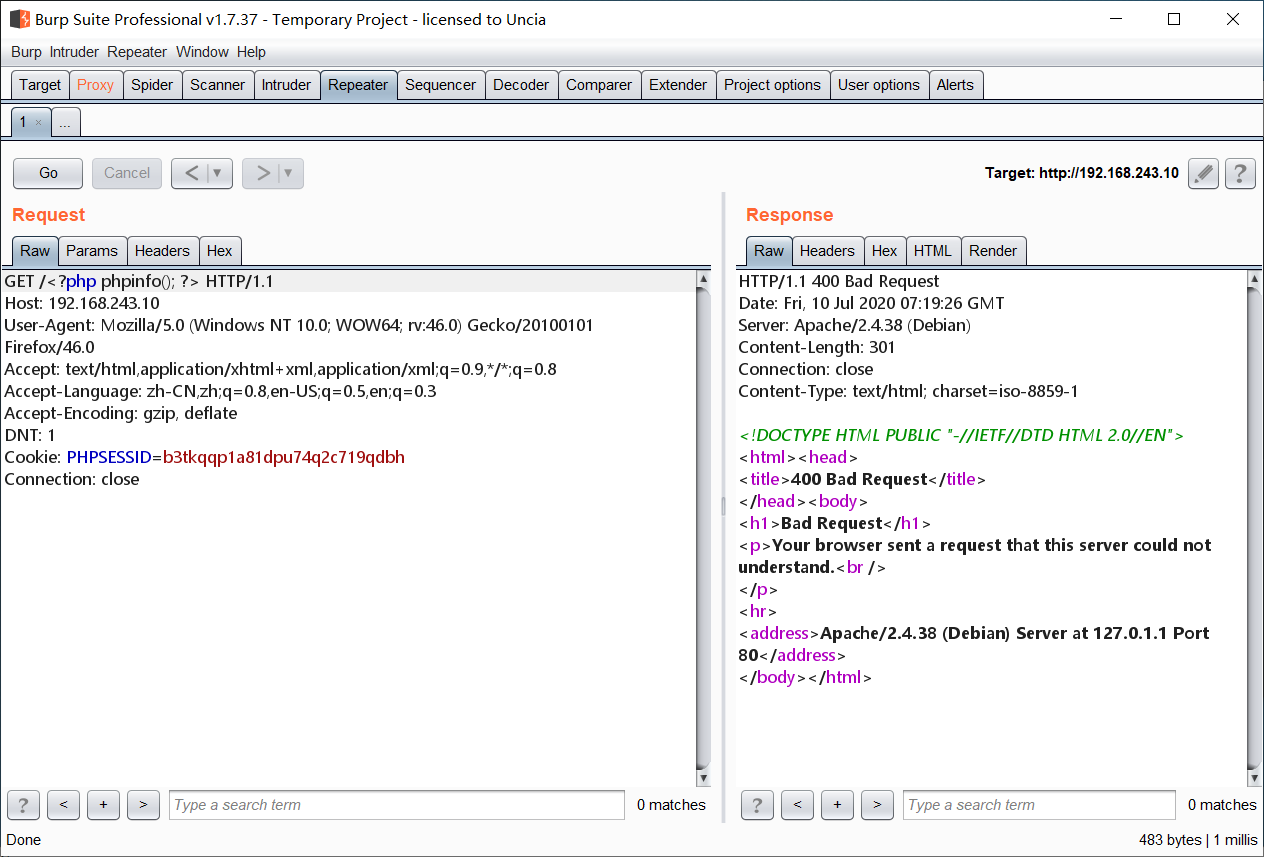Open the User options tab

(879, 85)
